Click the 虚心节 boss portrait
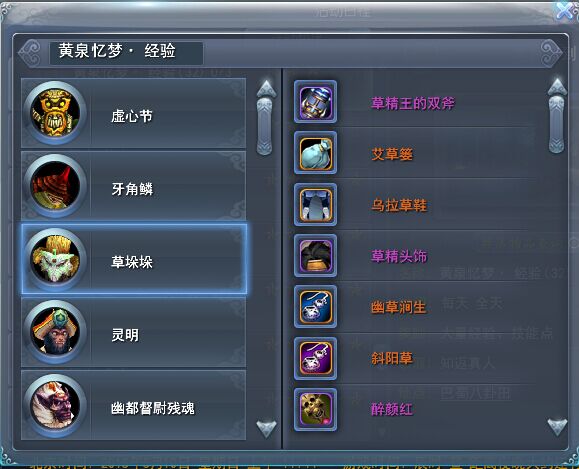Image resolution: width=579 pixels, height=469 pixels. coord(55,113)
